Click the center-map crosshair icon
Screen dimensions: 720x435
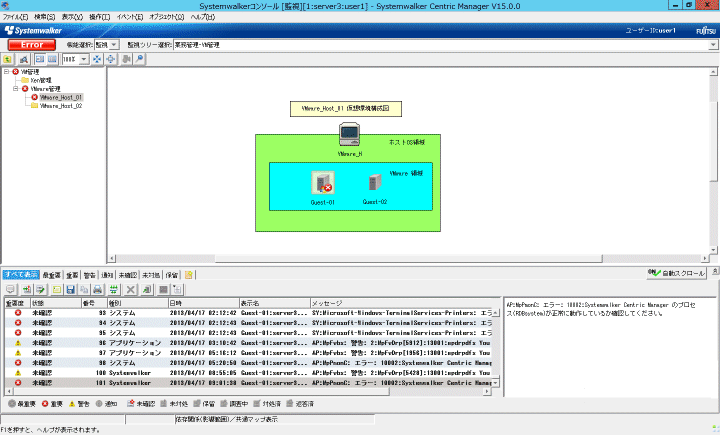[111, 59]
